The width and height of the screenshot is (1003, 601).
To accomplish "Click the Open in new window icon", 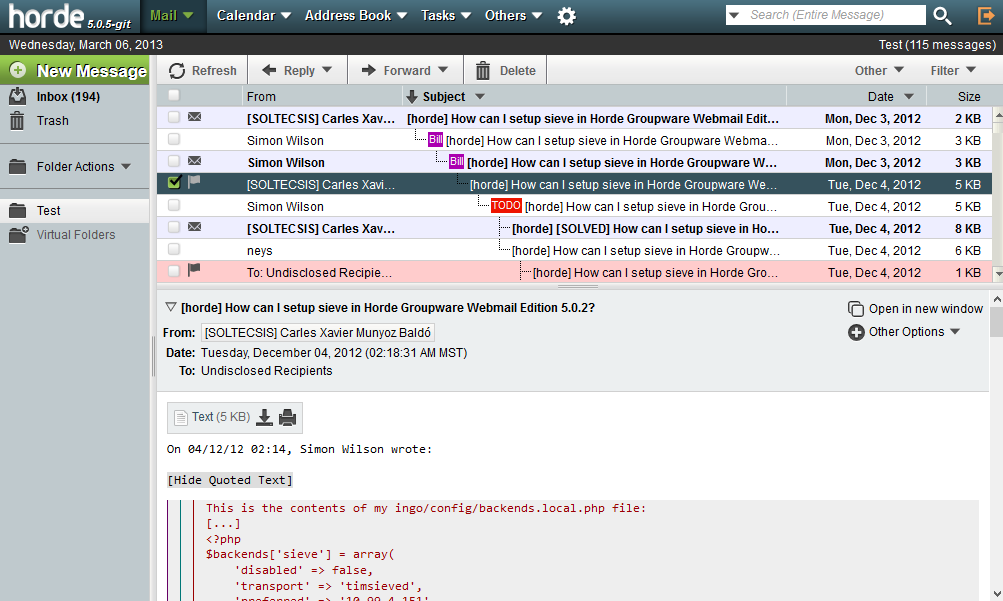I will tap(855, 309).
